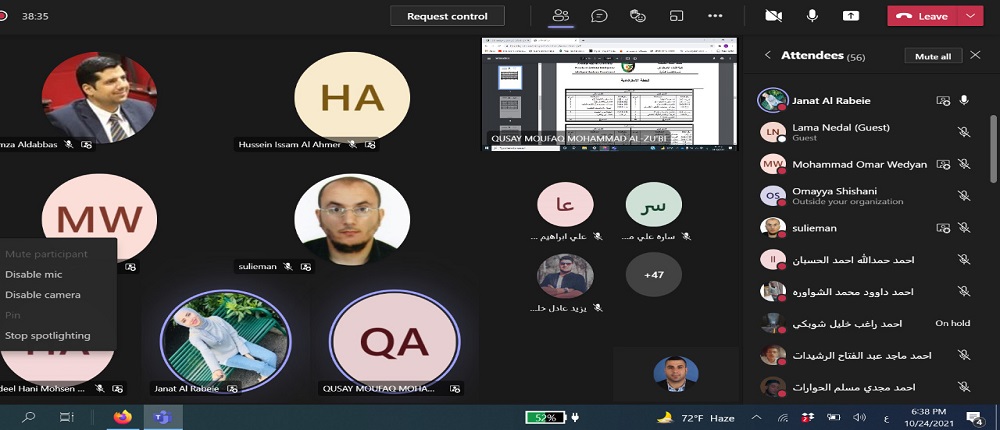Open the rooms icon in meeting toolbar
The image size is (1000, 430).
pos(677,16)
